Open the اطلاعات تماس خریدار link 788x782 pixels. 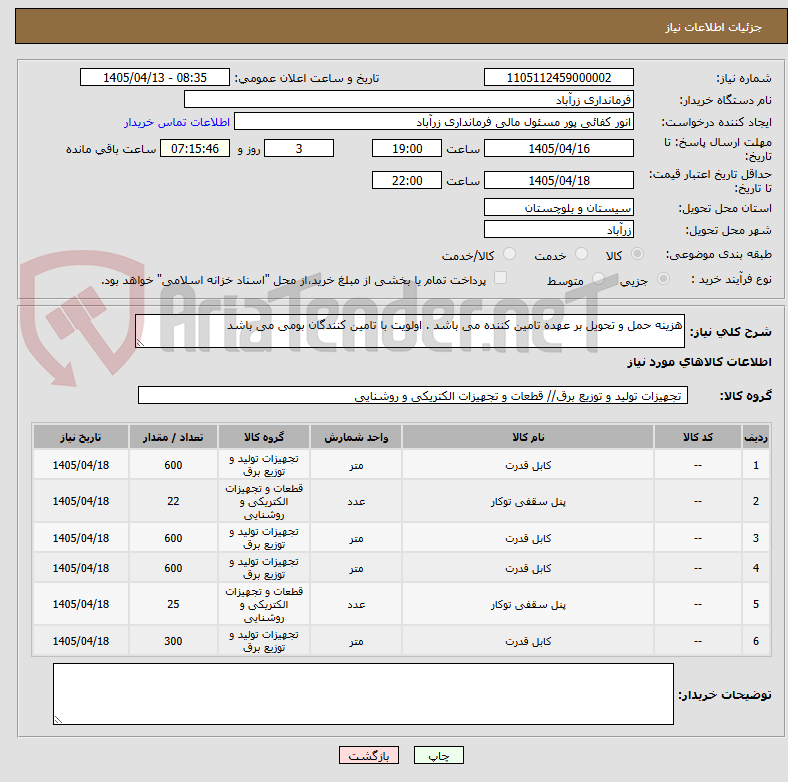(177, 122)
